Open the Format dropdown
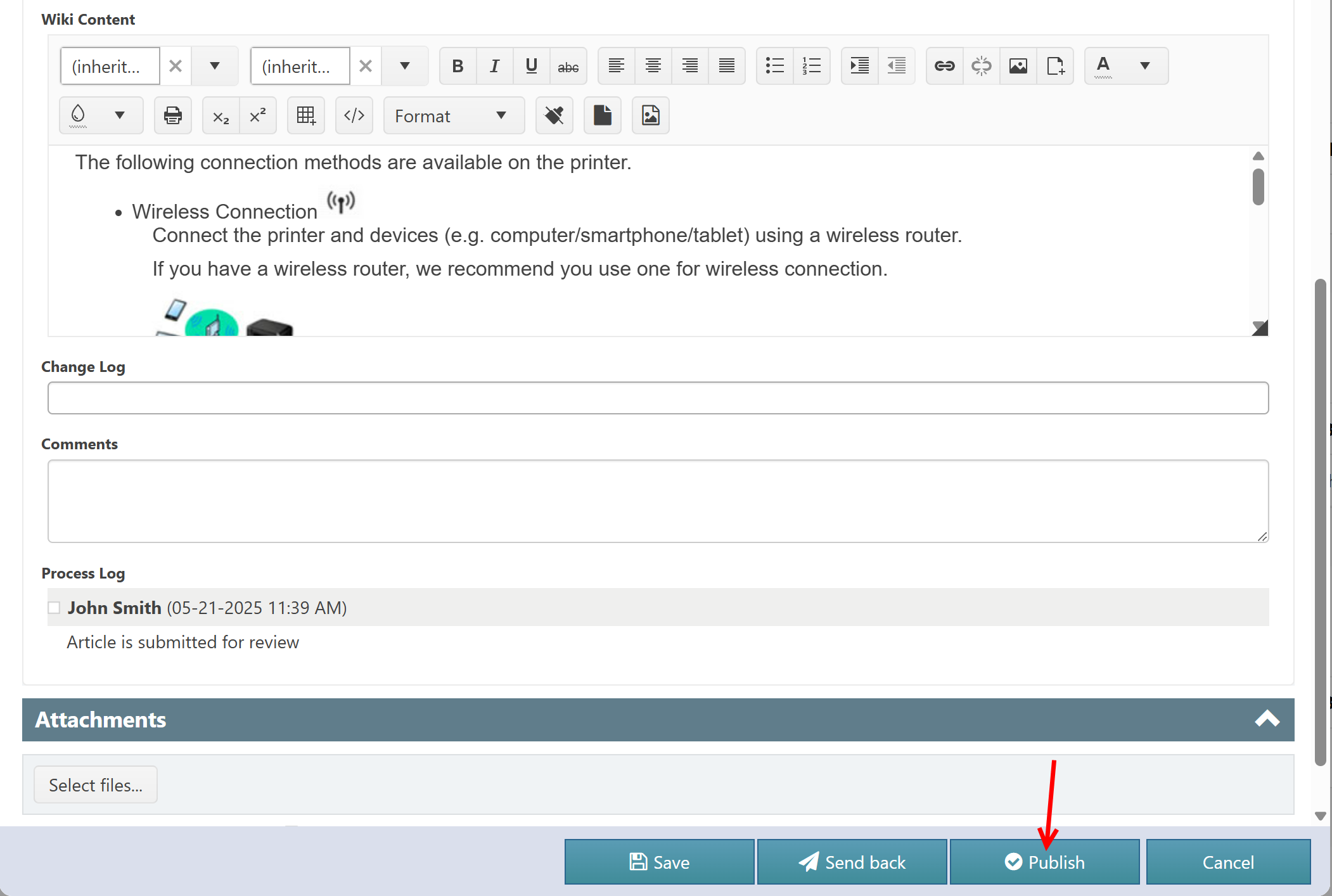This screenshot has width=1332, height=896. (x=453, y=115)
